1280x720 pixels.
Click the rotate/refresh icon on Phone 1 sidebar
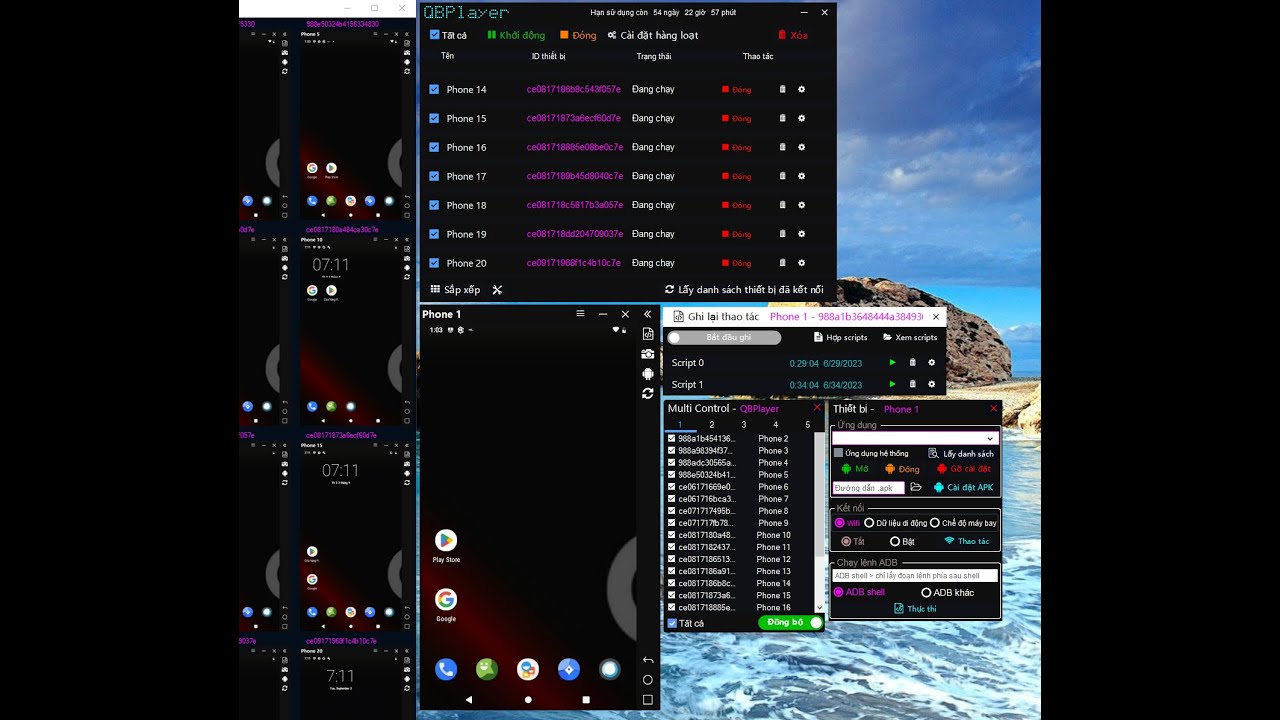[x=648, y=394]
